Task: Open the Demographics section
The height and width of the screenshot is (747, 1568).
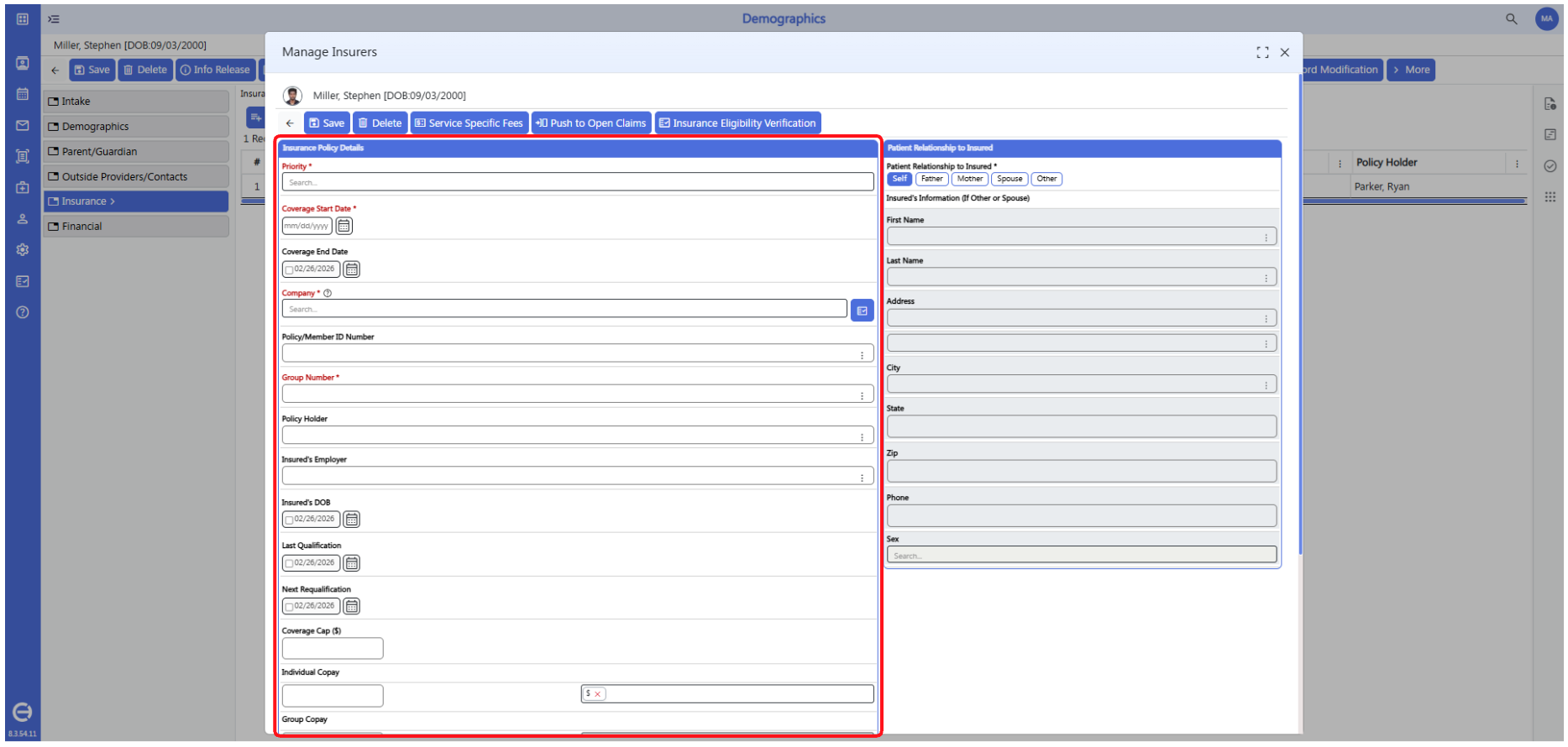Action: tap(136, 127)
